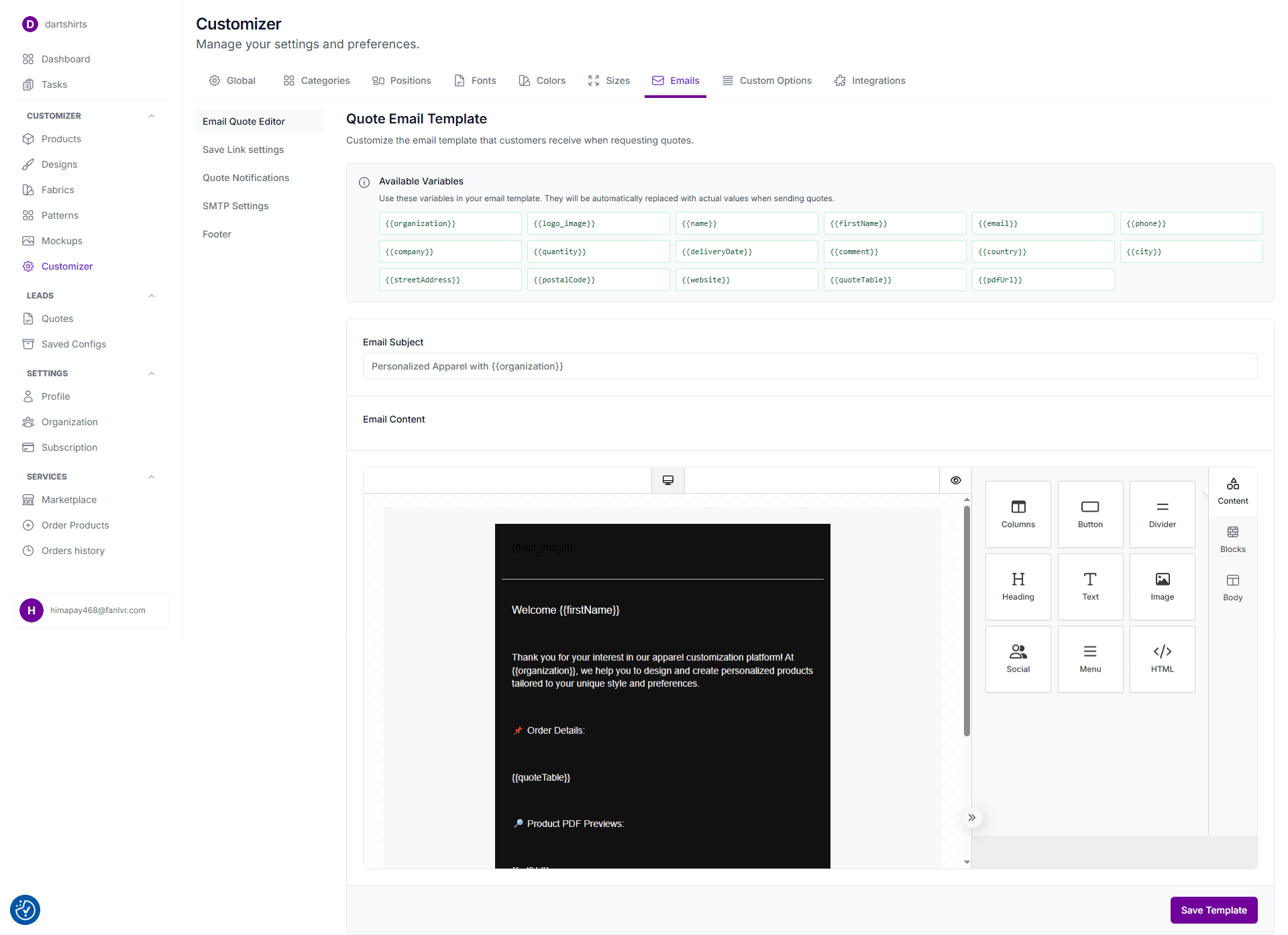The image size is (1288, 935).
Task: Insert a Text block
Action: point(1090,586)
